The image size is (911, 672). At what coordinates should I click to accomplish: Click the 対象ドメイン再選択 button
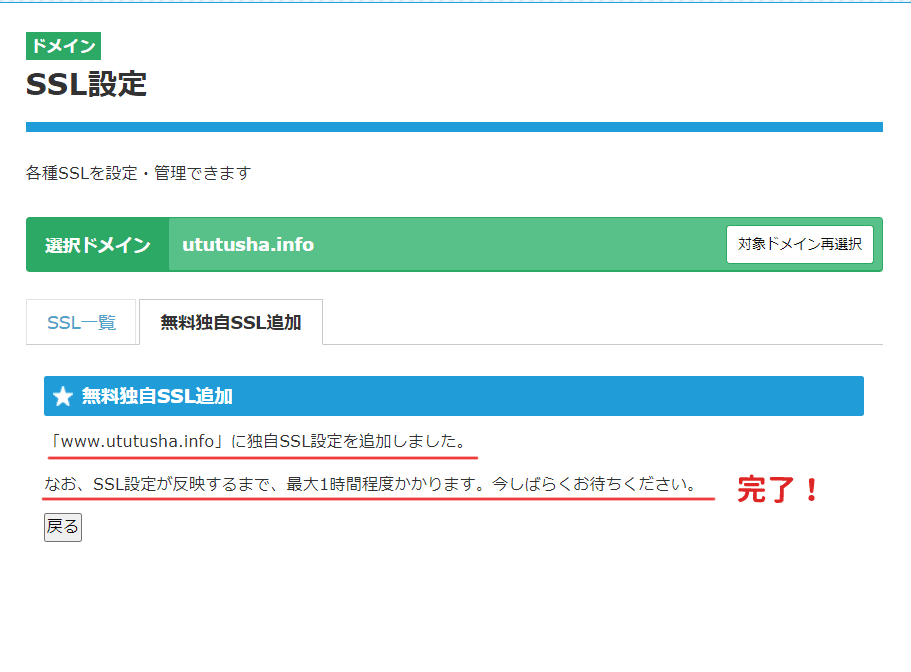[799, 245]
